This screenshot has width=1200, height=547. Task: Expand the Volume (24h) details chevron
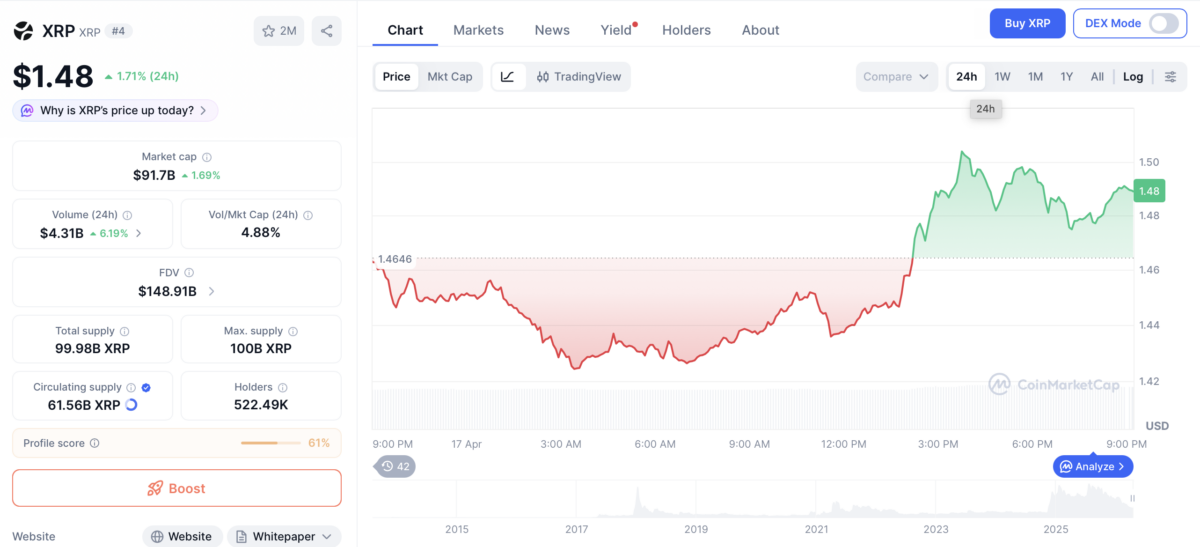(138, 233)
